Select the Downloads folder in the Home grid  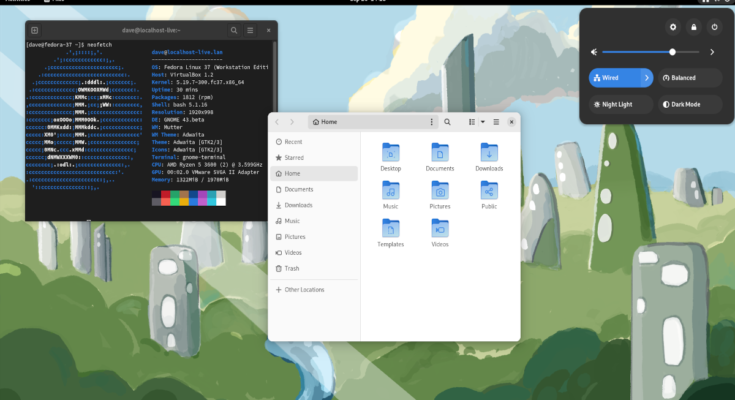point(489,157)
